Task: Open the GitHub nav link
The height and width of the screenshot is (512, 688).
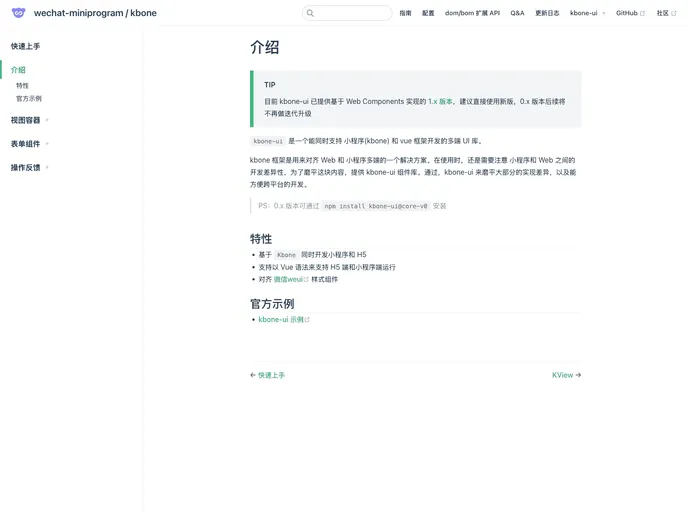Action: (627, 13)
